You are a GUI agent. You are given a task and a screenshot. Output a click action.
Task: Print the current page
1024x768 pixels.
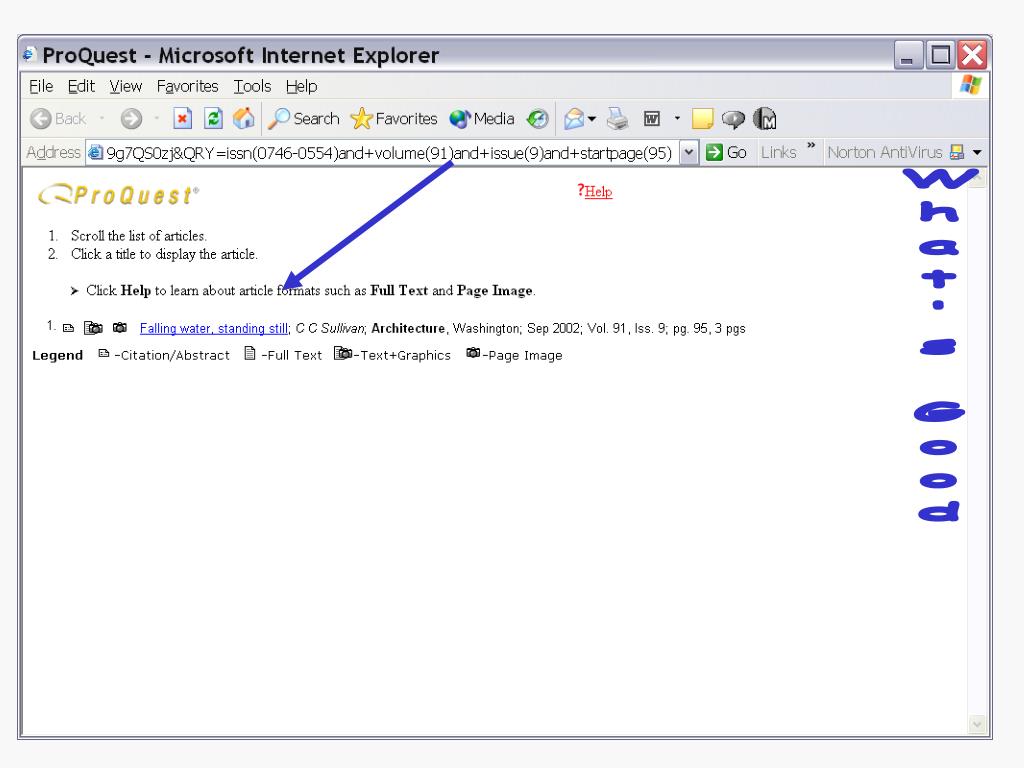point(617,119)
